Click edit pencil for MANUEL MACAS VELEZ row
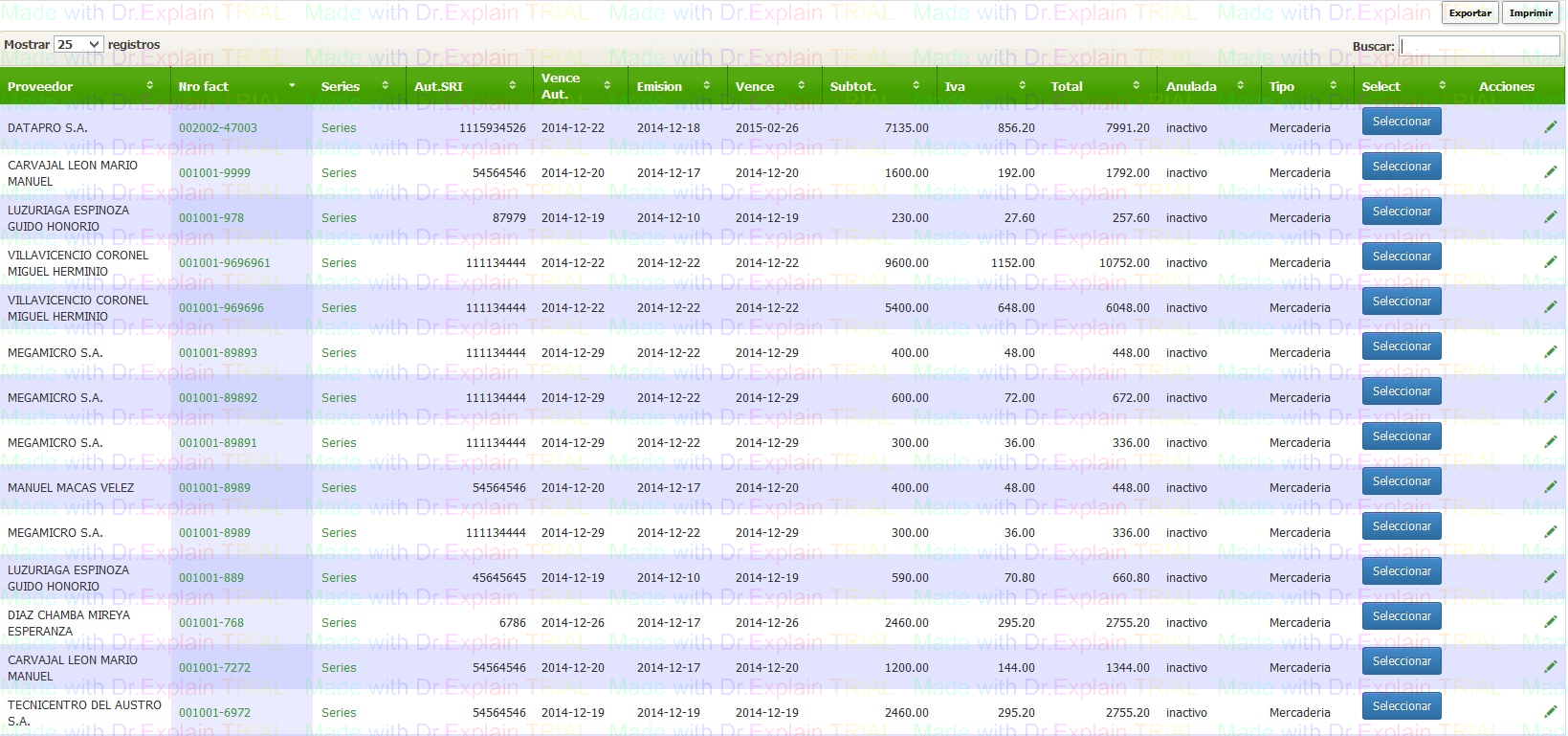The image size is (1568, 736). [1550, 487]
